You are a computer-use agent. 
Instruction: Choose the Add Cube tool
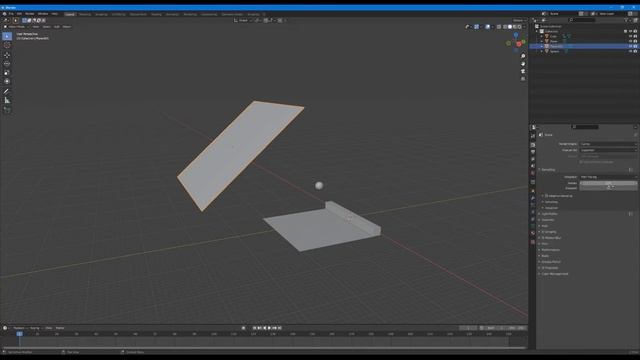(7, 110)
